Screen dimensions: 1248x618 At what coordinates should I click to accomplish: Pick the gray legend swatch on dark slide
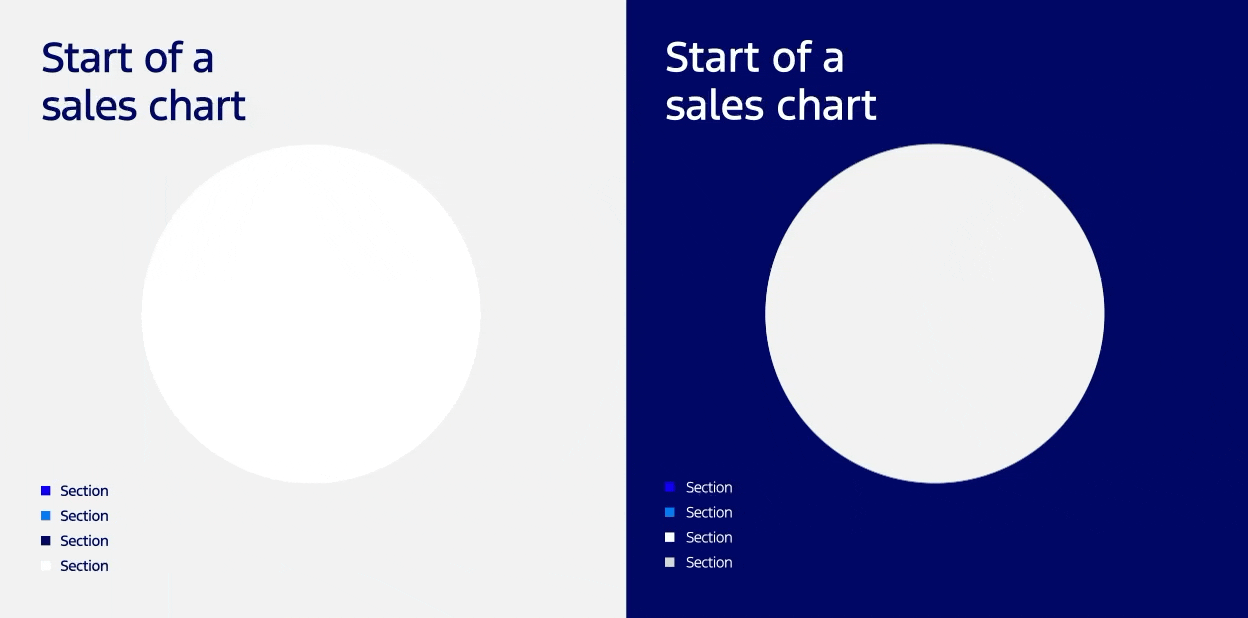[670, 562]
